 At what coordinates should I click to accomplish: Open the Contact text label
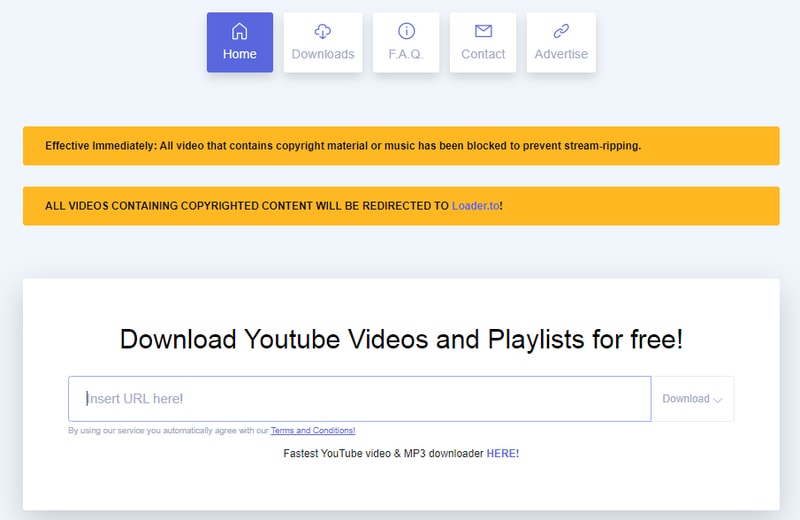tap(483, 54)
